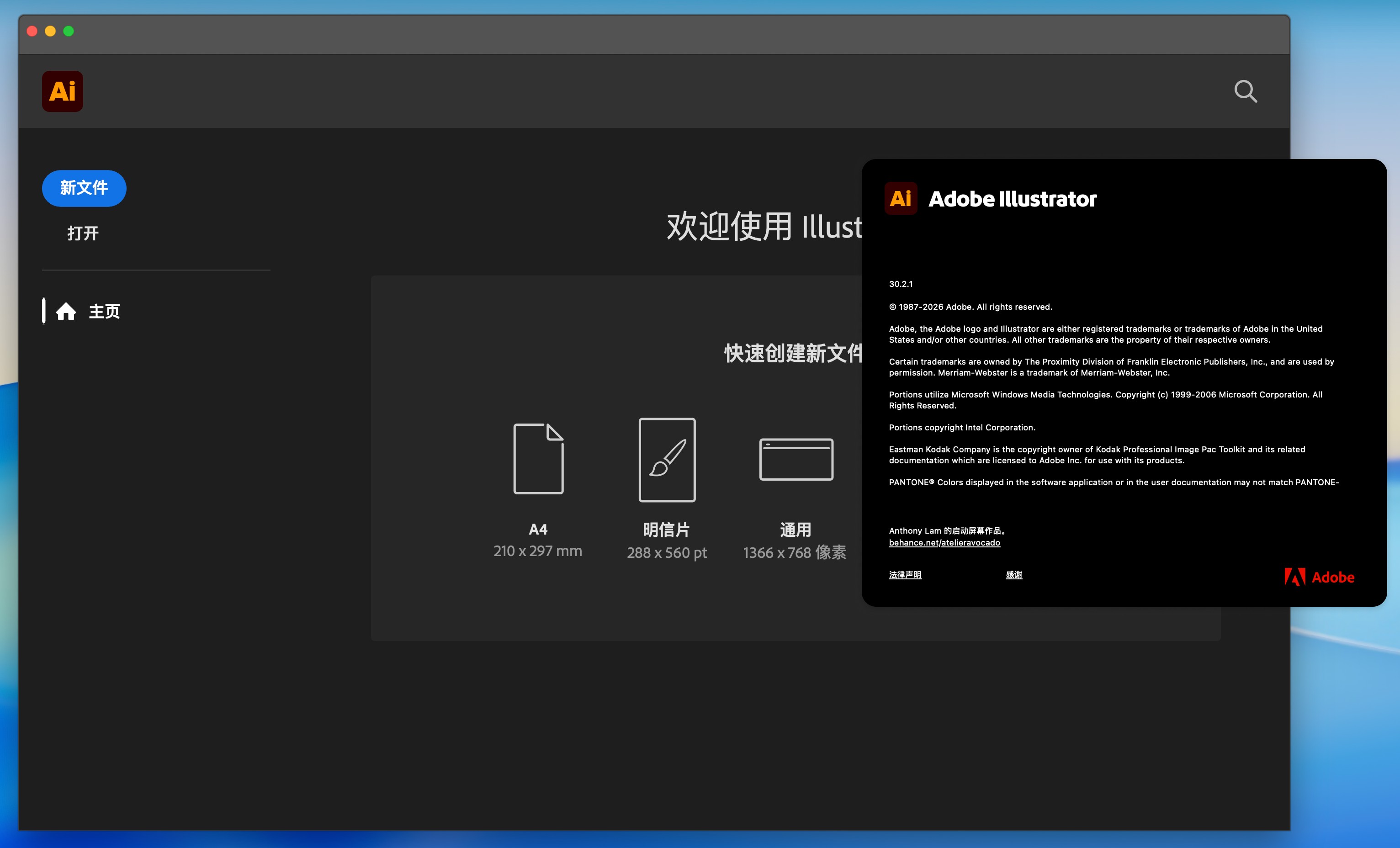Click the home house icon in sidebar
This screenshot has height=848, width=1400.
66,311
